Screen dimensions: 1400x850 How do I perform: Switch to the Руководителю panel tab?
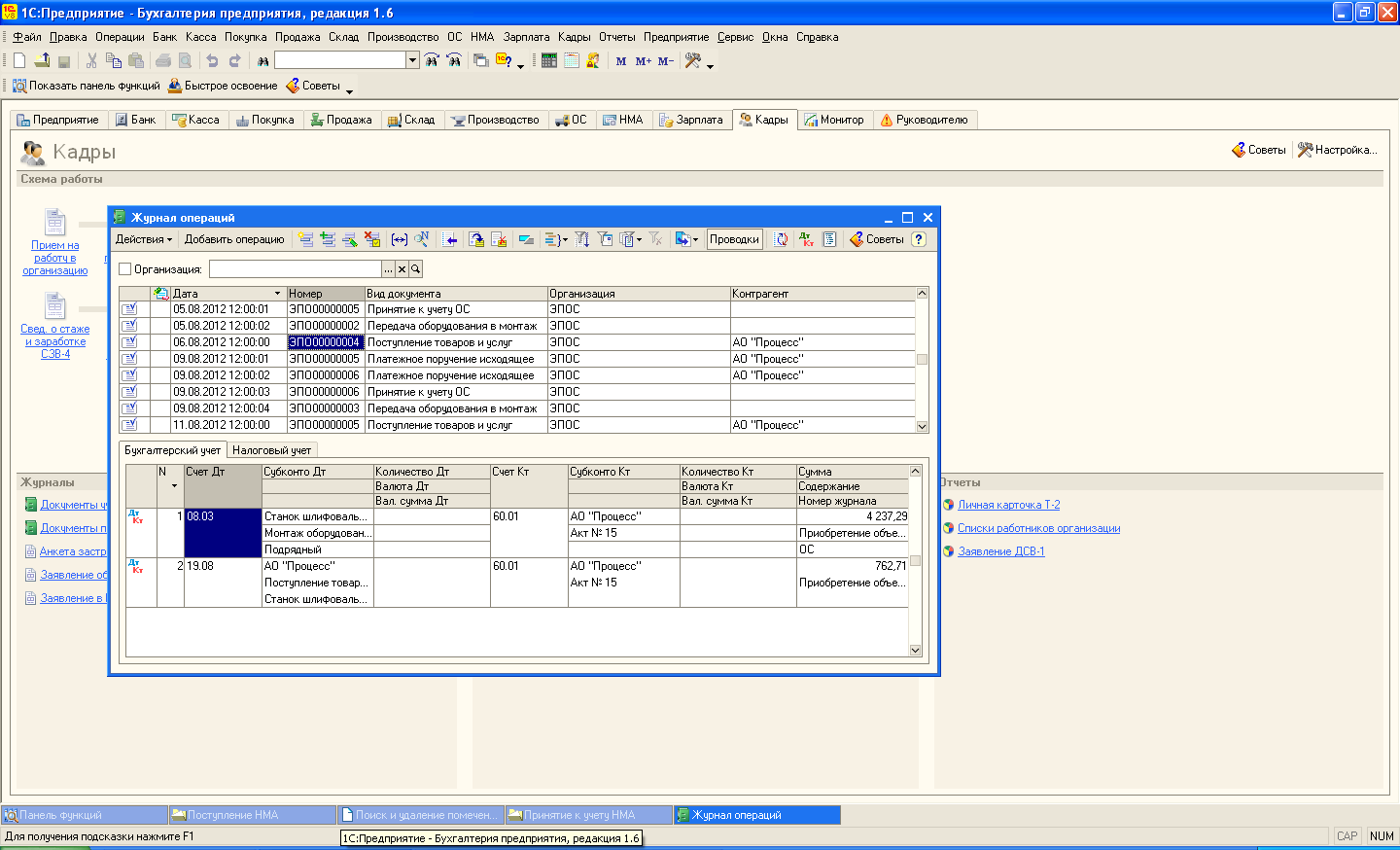pyautogui.click(x=924, y=120)
